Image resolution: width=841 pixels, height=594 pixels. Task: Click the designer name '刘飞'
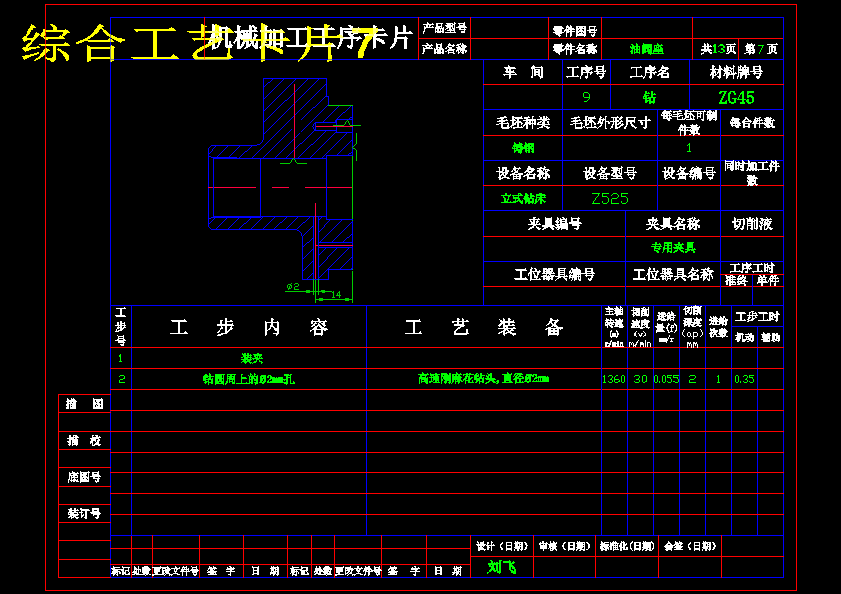502,567
